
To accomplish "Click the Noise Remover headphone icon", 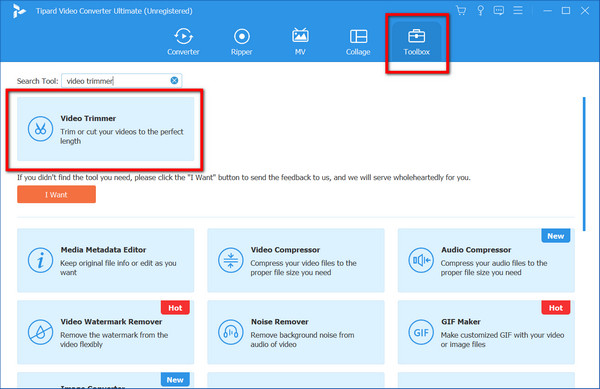I will click(x=230, y=332).
